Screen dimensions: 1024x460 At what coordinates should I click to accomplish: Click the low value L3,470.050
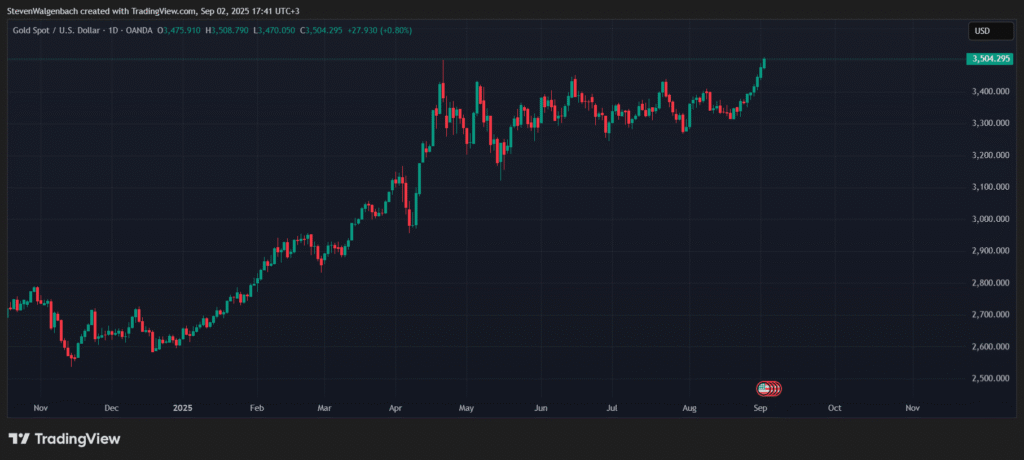pos(276,31)
